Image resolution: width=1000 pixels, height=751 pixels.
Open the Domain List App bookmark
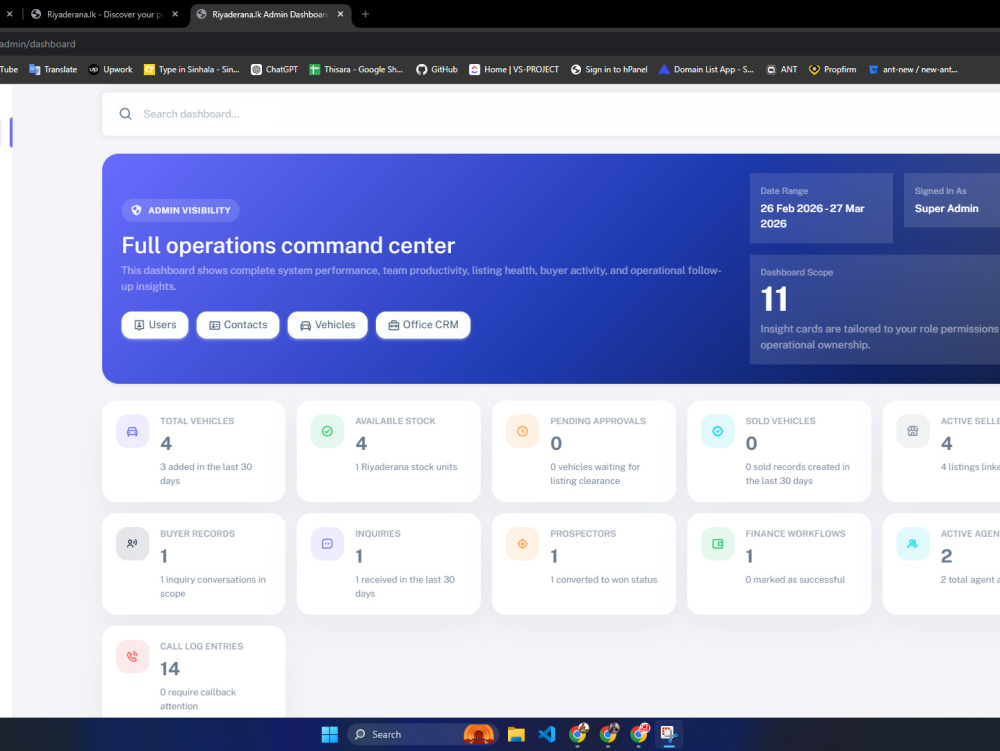(706, 69)
